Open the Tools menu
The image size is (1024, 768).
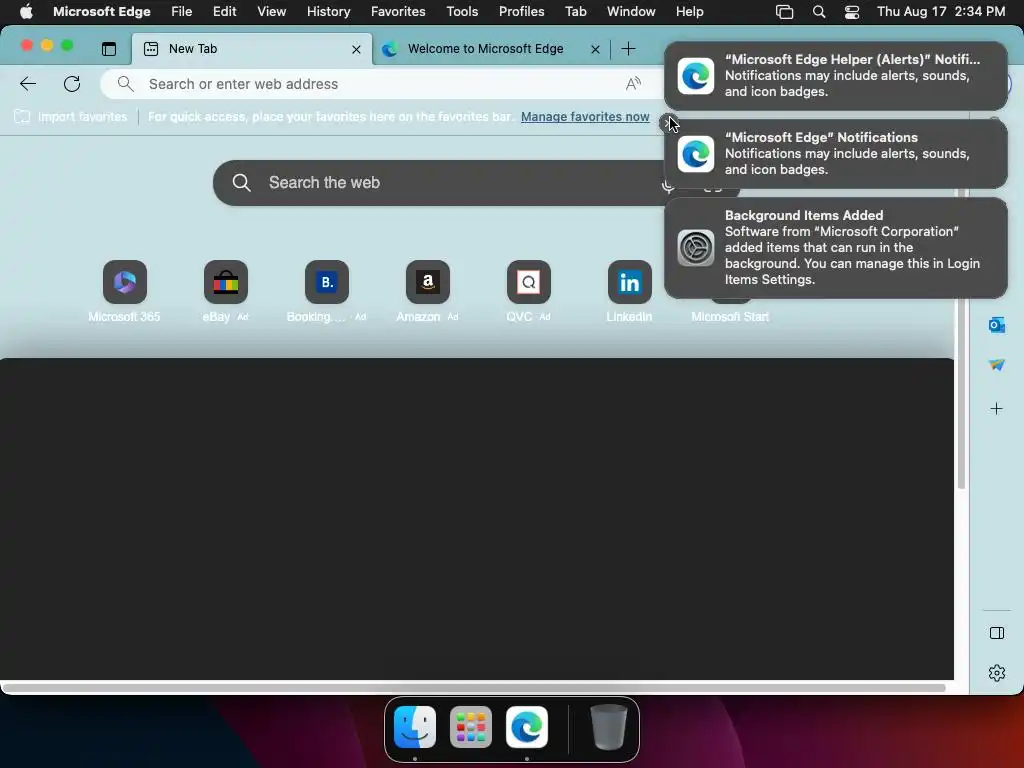462,12
